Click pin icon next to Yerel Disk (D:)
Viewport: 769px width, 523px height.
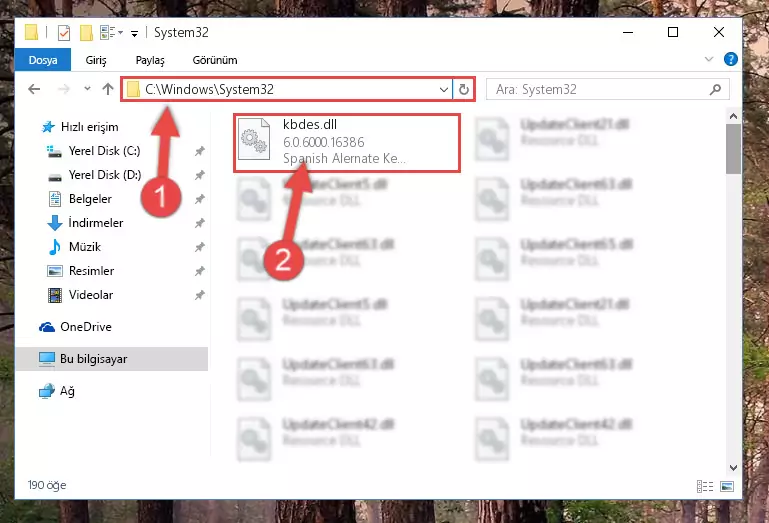coord(199,175)
